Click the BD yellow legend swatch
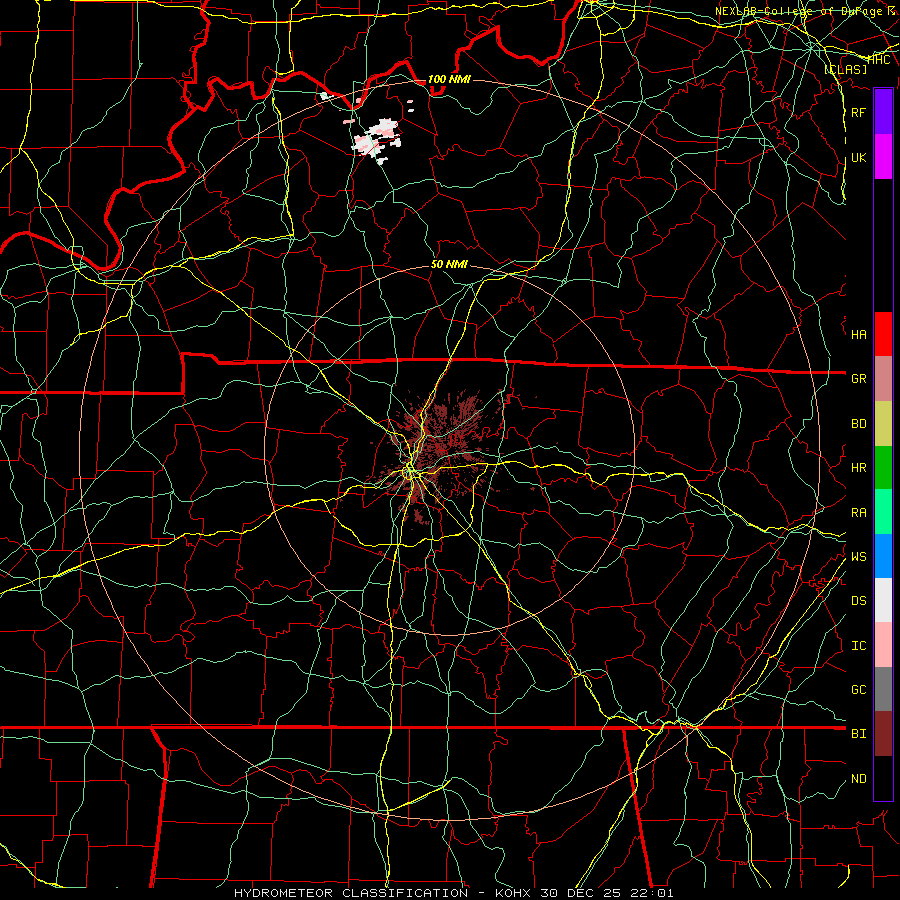900x900 pixels. click(x=883, y=423)
